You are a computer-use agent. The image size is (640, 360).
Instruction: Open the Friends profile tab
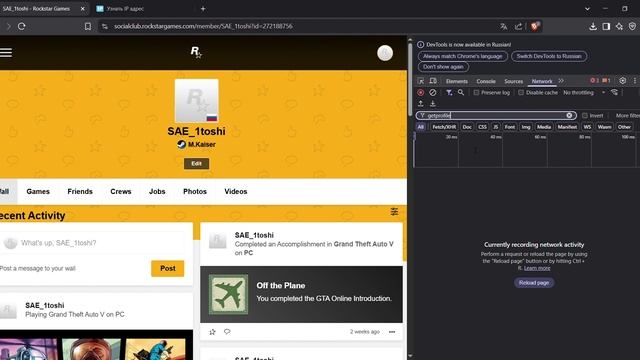(x=80, y=191)
